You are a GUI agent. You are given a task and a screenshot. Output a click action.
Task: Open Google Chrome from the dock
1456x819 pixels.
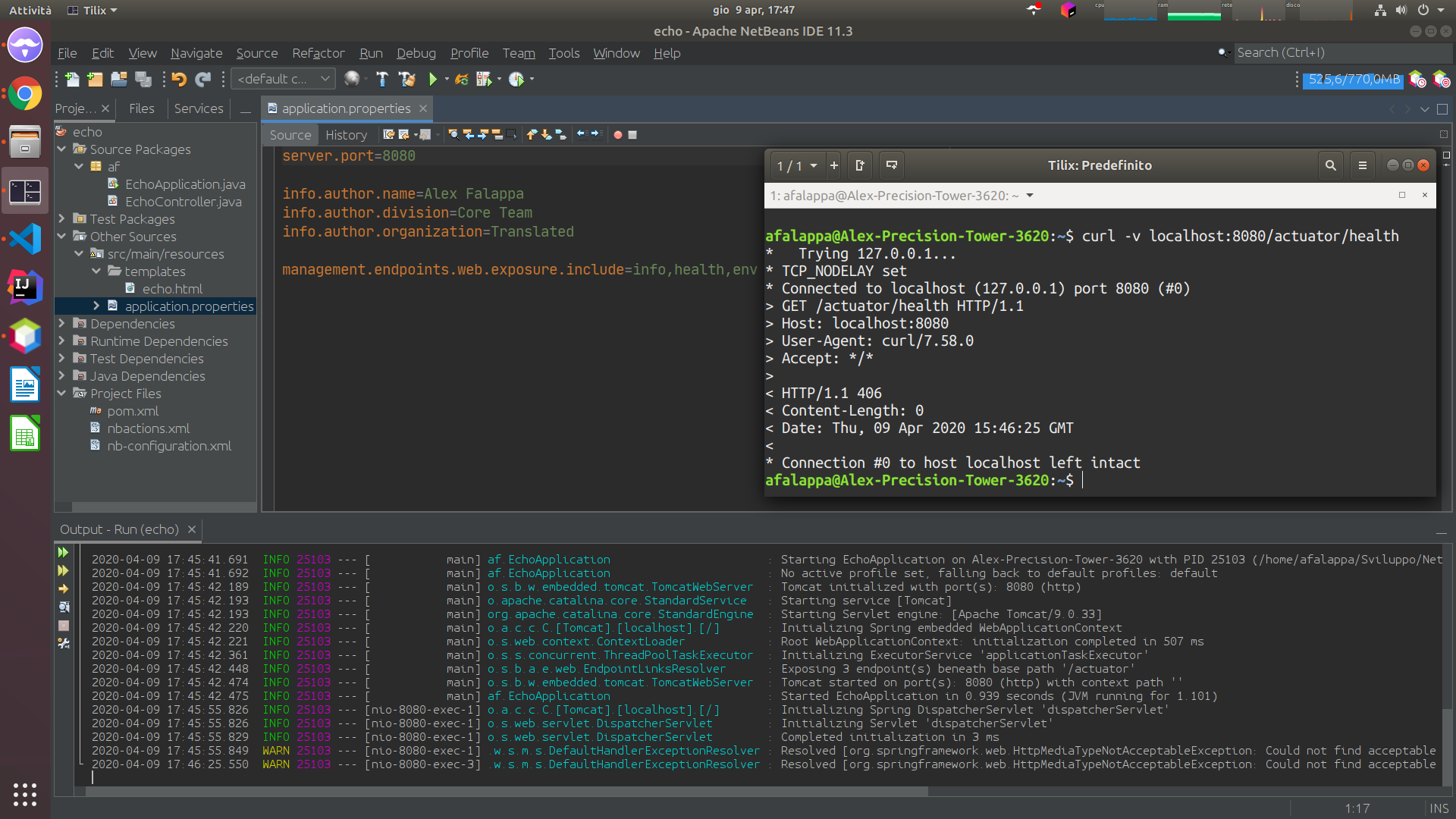pyautogui.click(x=25, y=94)
